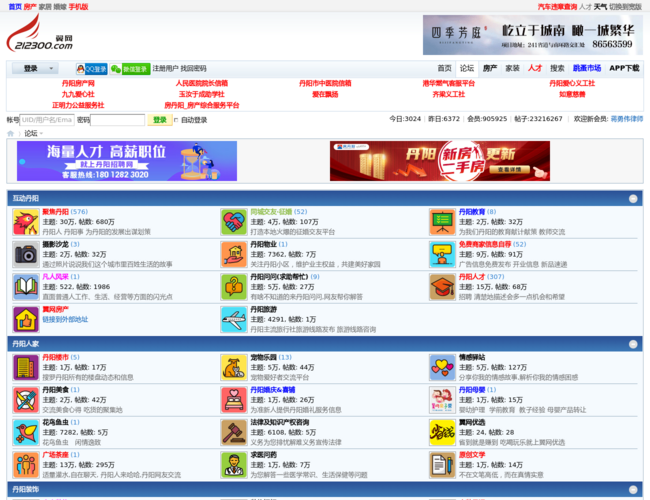Focus the 密码 password input field
650x500 pixels.
[x=118, y=120]
